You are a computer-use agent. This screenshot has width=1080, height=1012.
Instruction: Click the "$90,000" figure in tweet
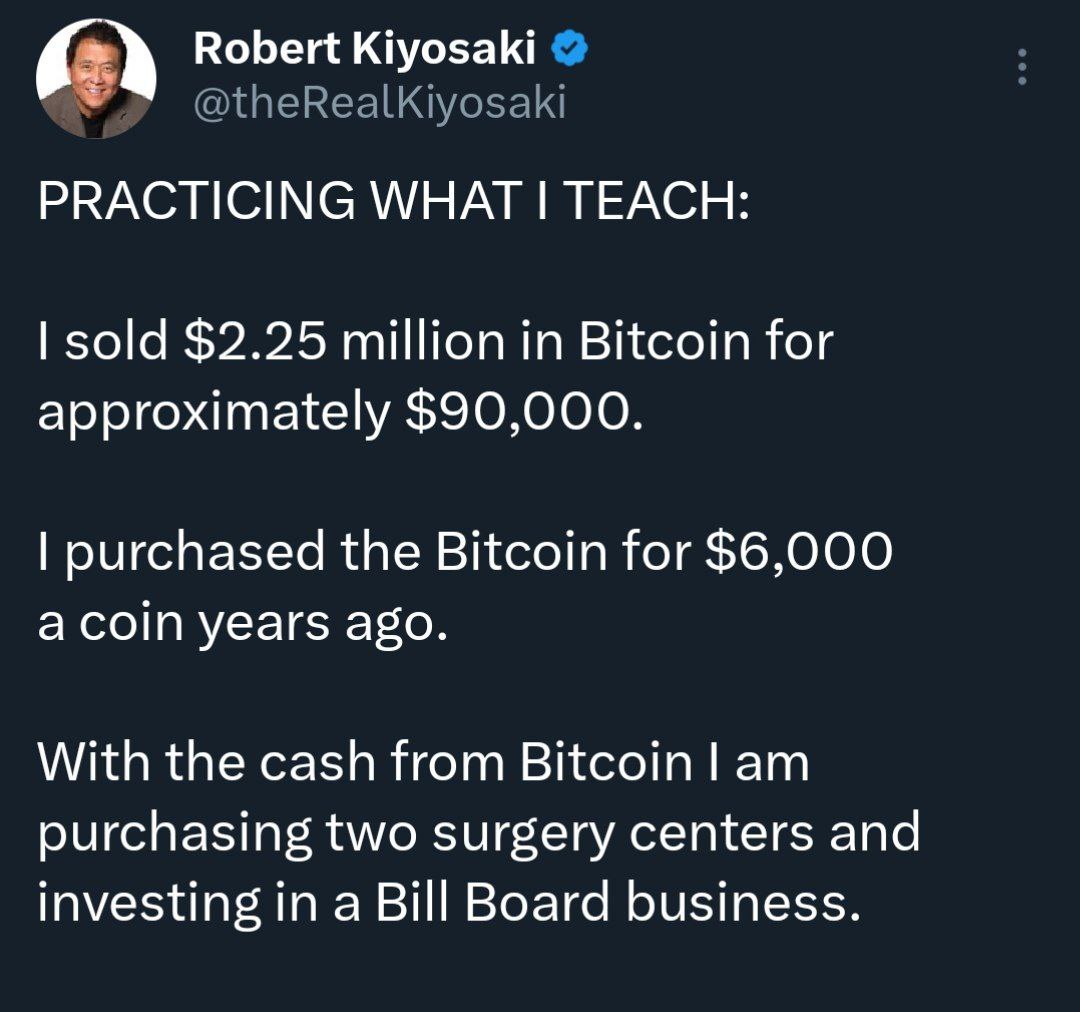pos(519,411)
